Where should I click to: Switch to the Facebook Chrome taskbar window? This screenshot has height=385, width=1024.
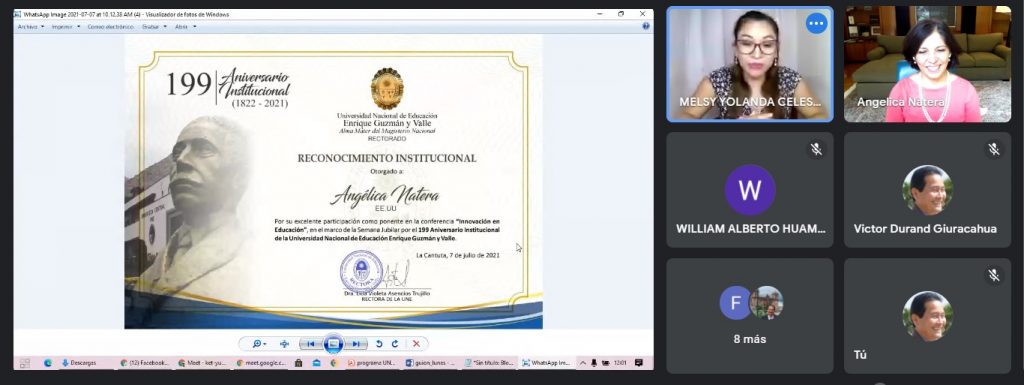coord(145,363)
